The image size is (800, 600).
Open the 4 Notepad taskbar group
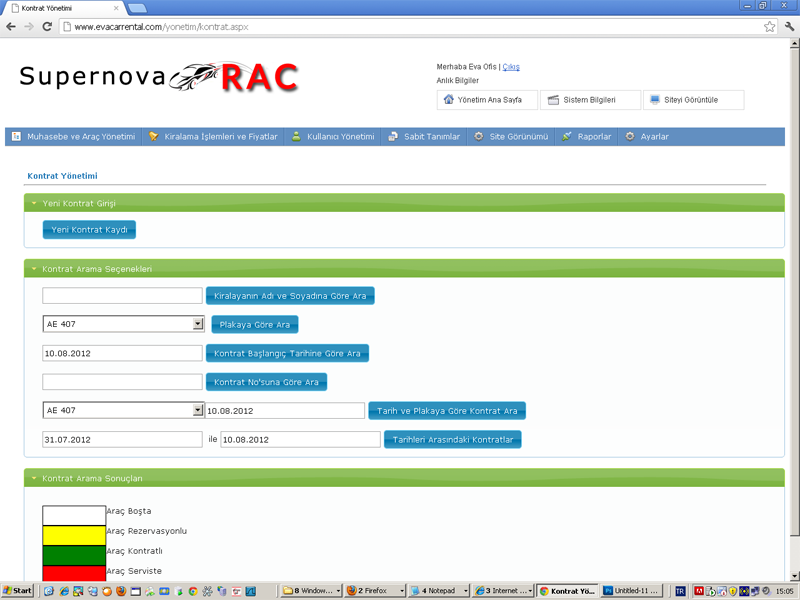point(439,590)
